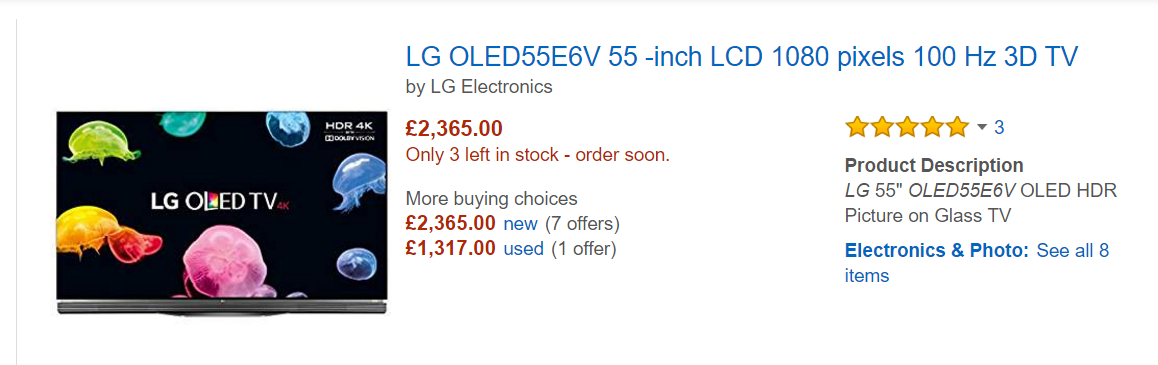Select the large main price £2,365.00

(x=454, y=129)
